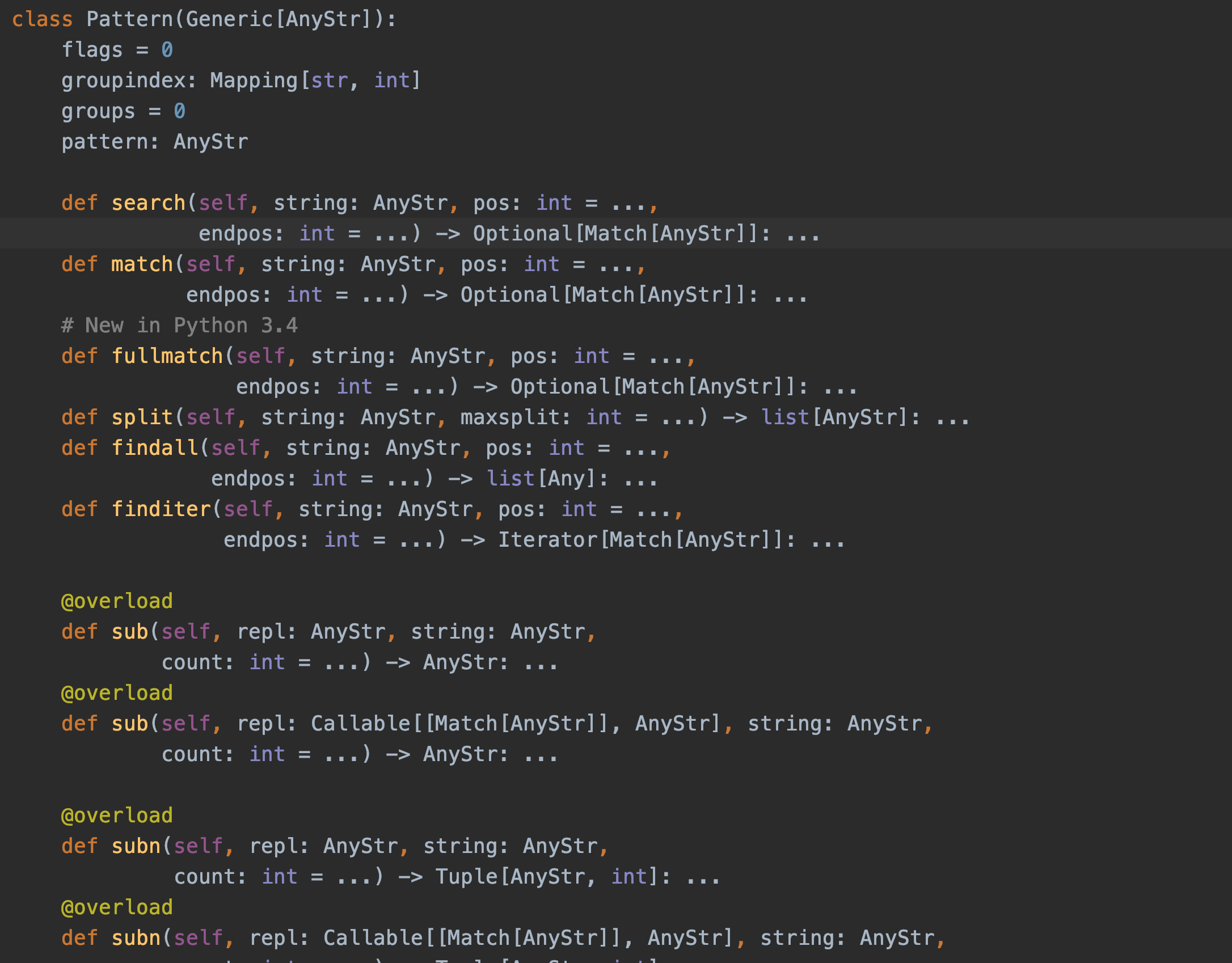Click the finditer method name
The height and width of the screenshot is (963, 1232).
coord(161,509)
